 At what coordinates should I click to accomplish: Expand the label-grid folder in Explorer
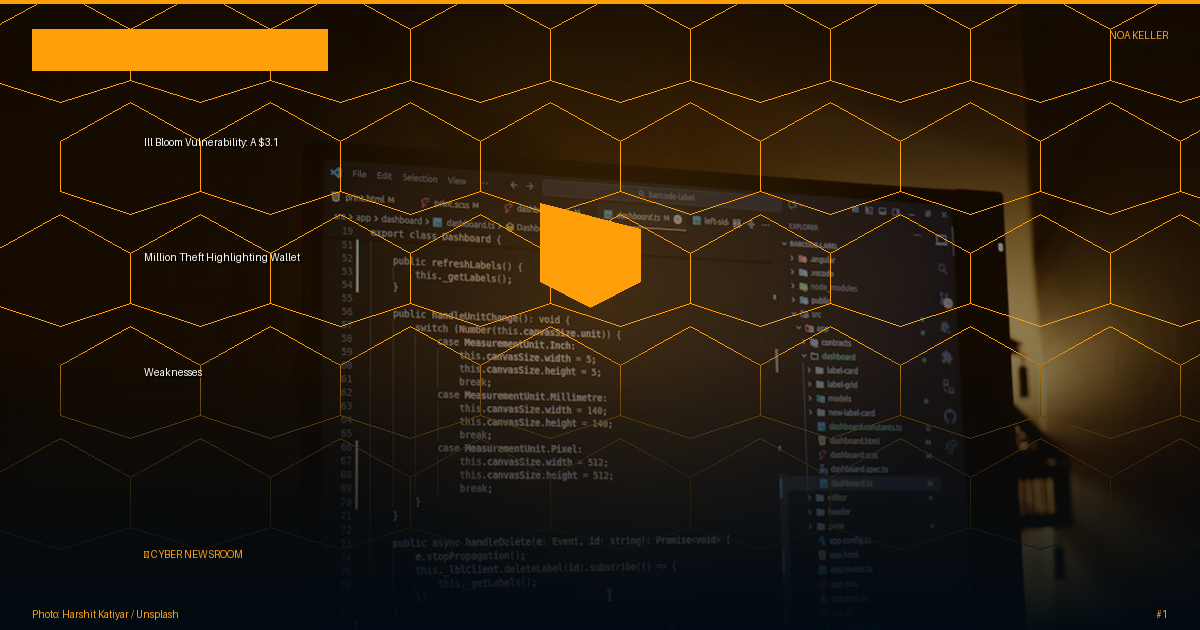coord(834,384)
